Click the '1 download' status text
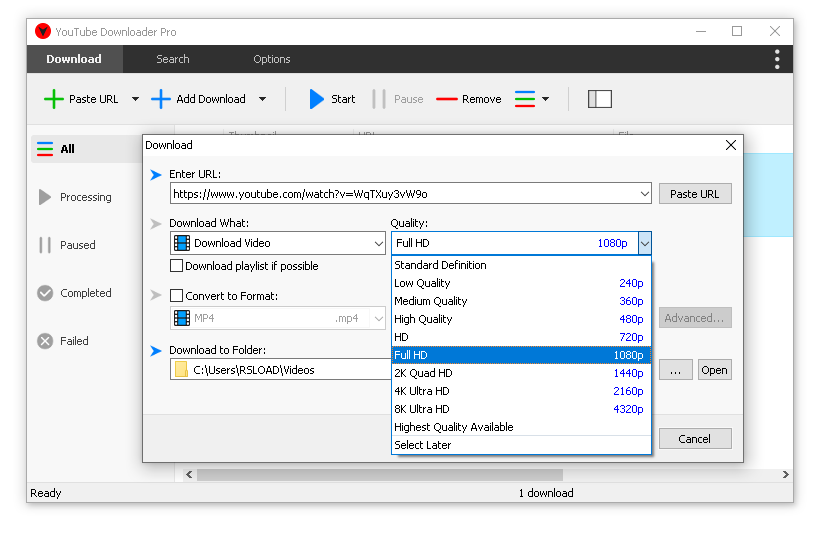 pos(546,493)
